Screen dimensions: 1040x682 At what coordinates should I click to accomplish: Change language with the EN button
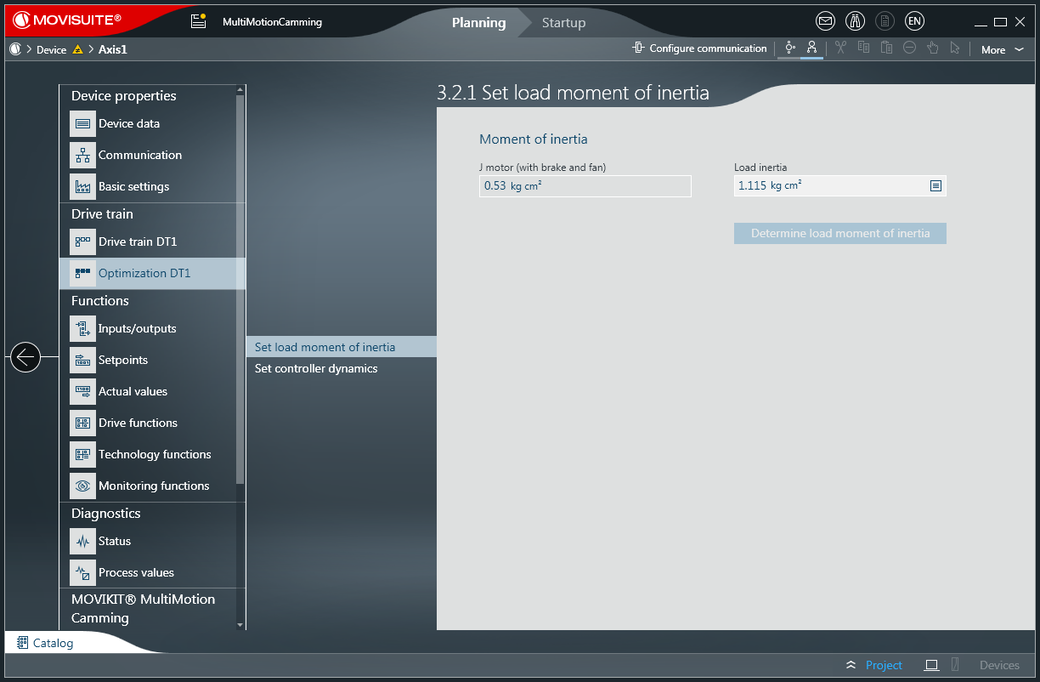[x=914, y=21]
